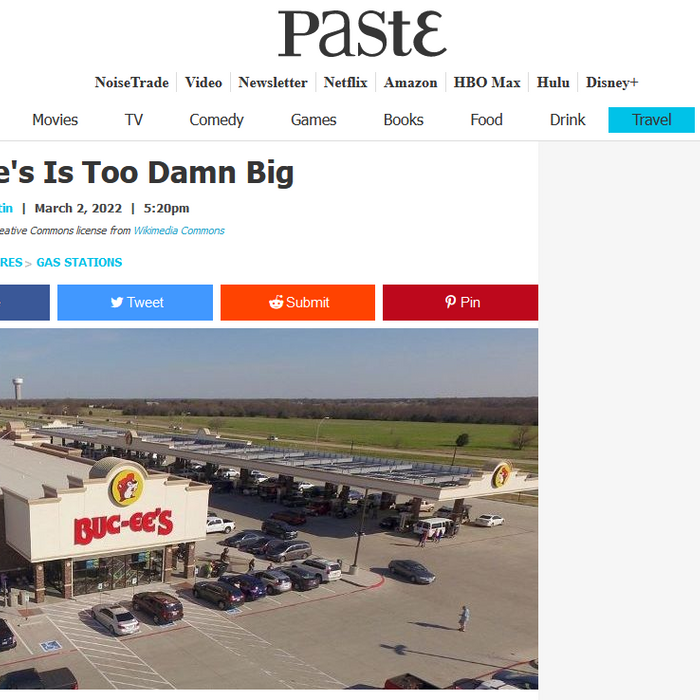
Task: Open the Hulu link
Action: point(553,83)
